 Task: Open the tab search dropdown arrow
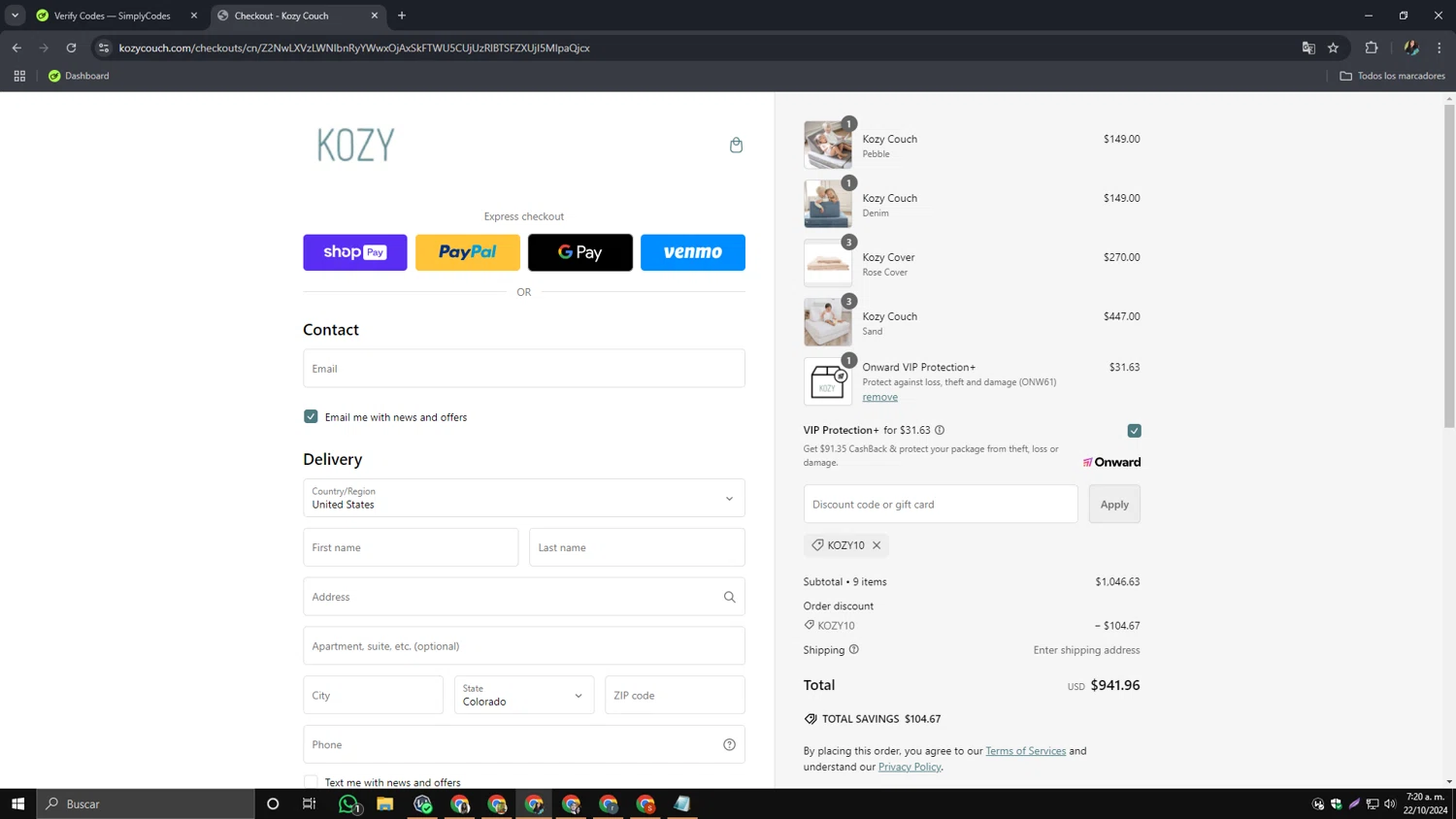[15, 16]
